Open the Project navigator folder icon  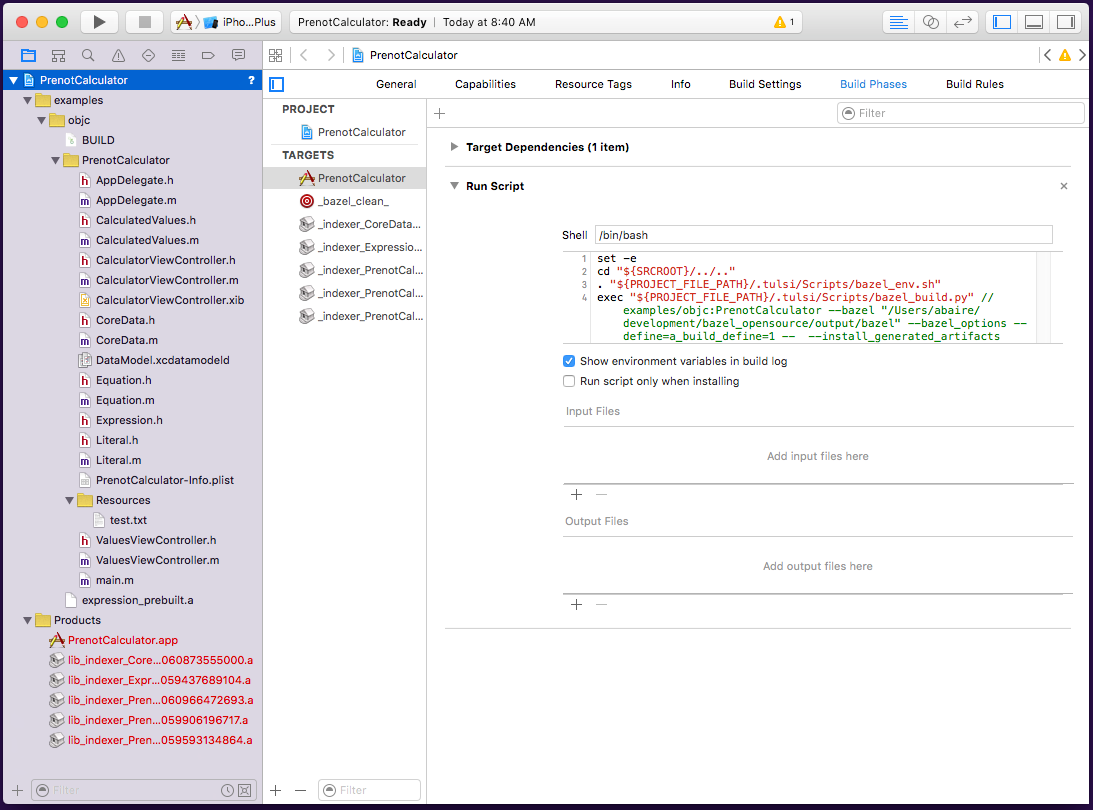click(x=29, y=55)
